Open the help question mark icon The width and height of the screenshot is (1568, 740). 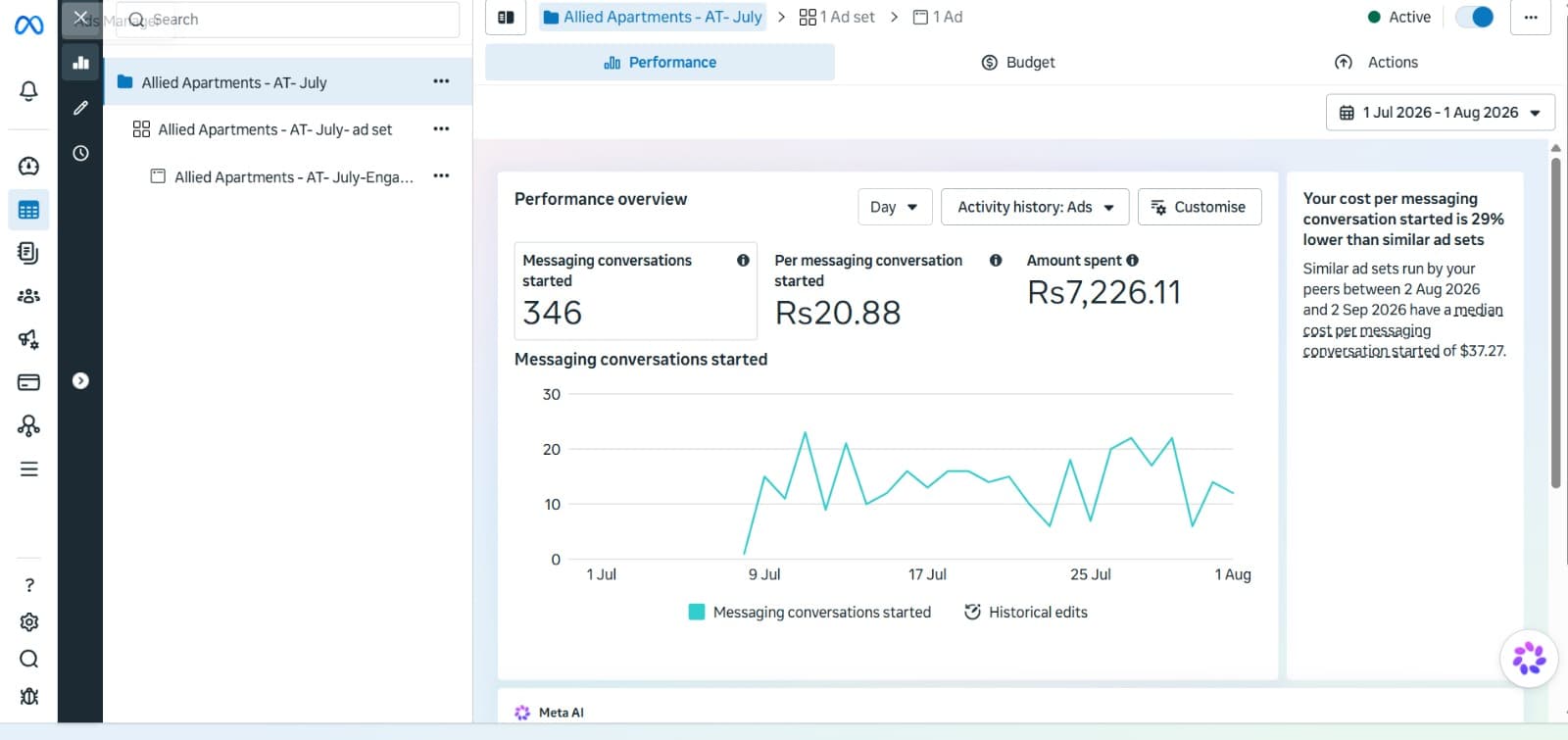tap(29, 585)
